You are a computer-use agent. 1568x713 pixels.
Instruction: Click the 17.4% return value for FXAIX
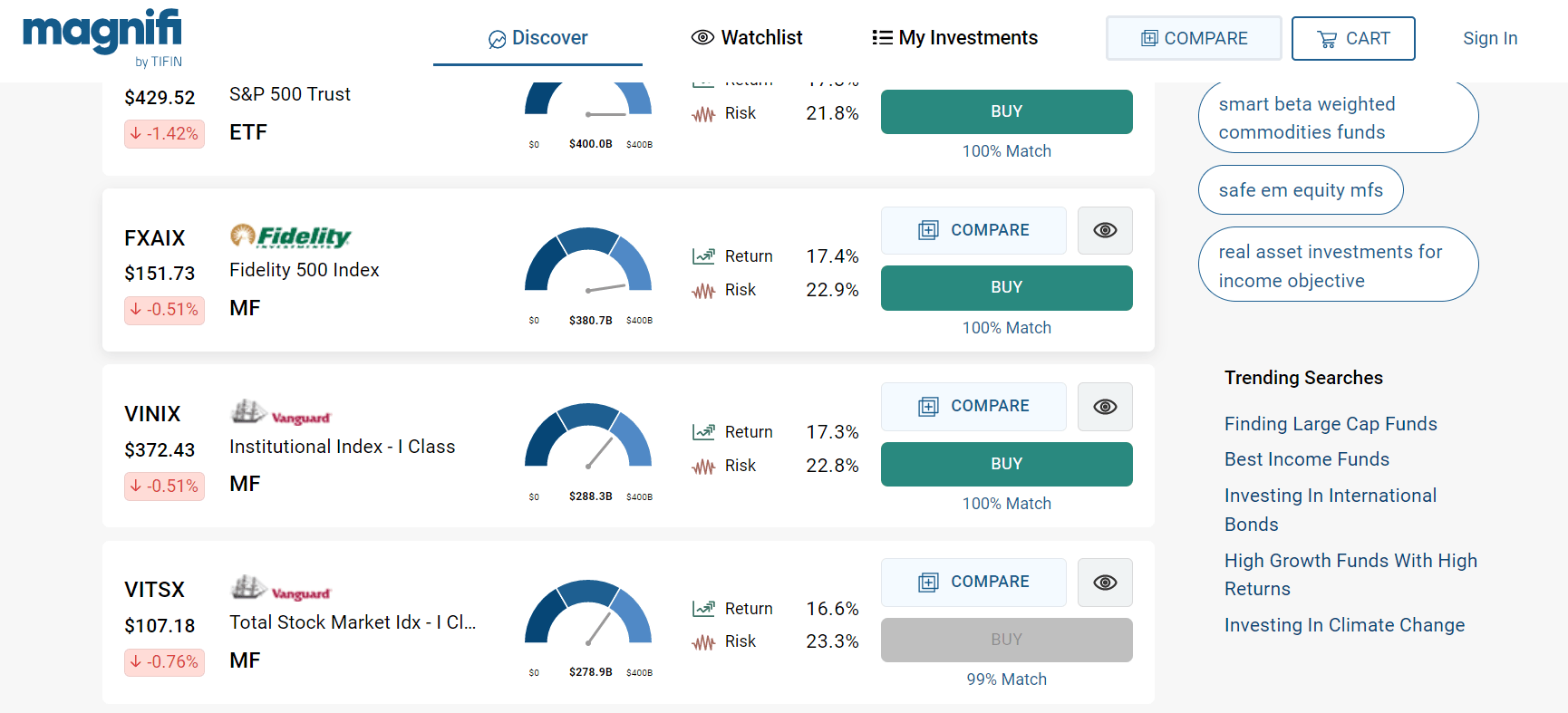(832, 256)
